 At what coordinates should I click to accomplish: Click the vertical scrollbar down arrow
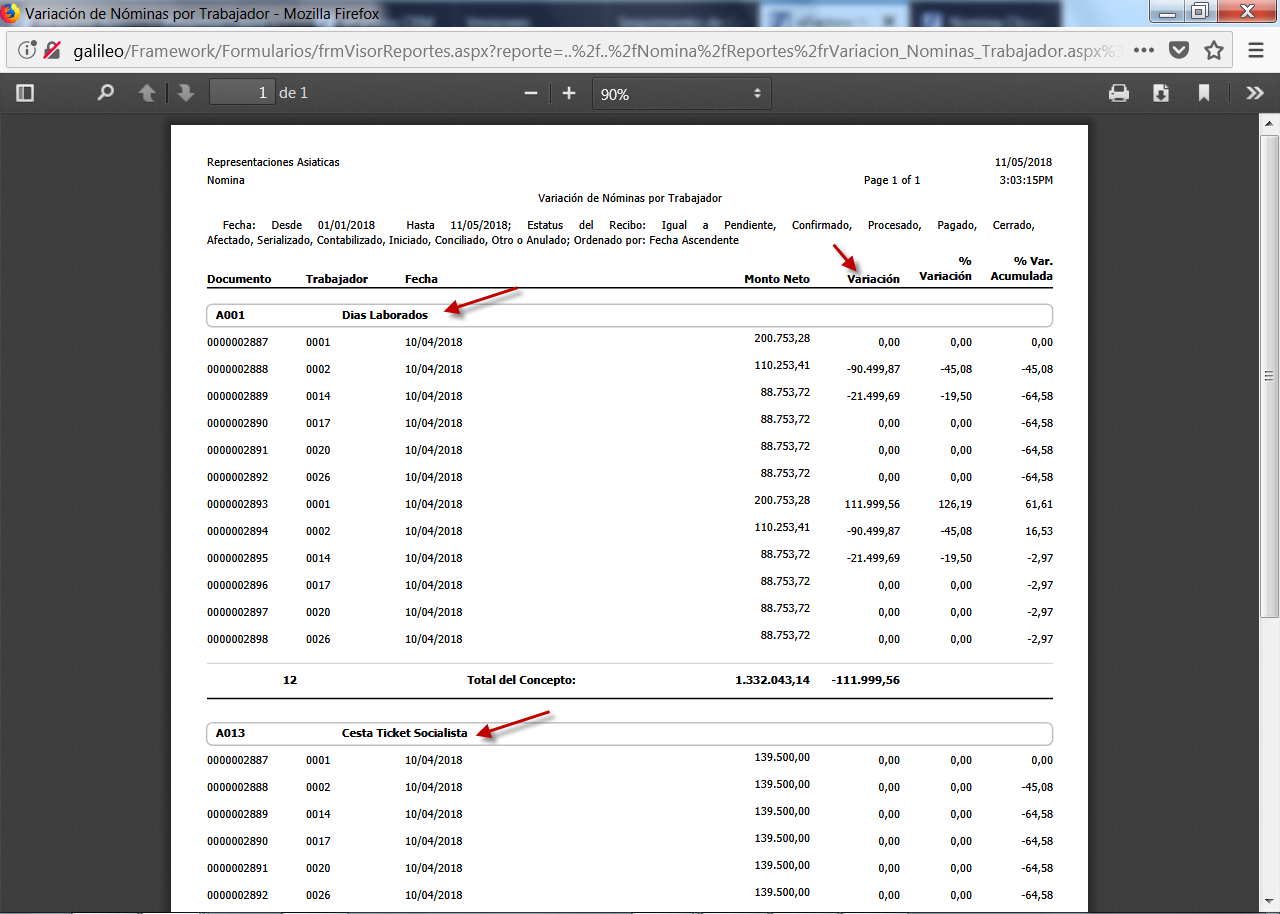tap(1270, 903)
